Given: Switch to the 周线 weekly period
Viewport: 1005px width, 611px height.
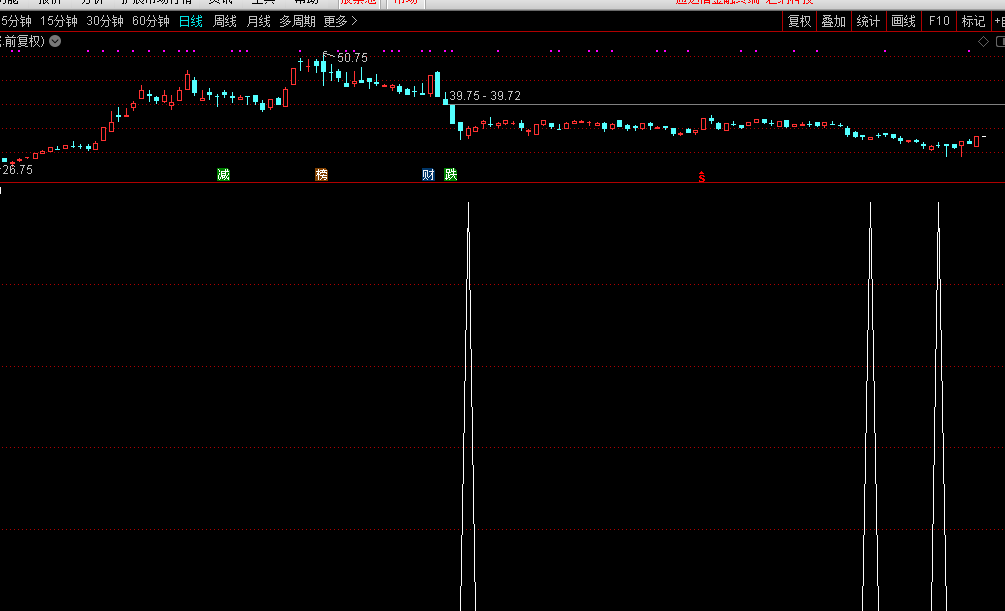Looking at the screenshot, I should click(x=225, y=21).
